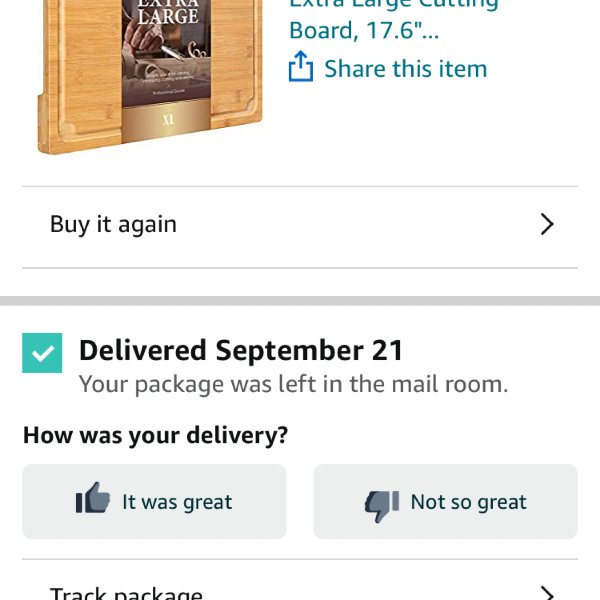The height and width of the screenshot is (600, 600).
Task: Open the Extra Large Cutting Board product title
Action: 393,19
